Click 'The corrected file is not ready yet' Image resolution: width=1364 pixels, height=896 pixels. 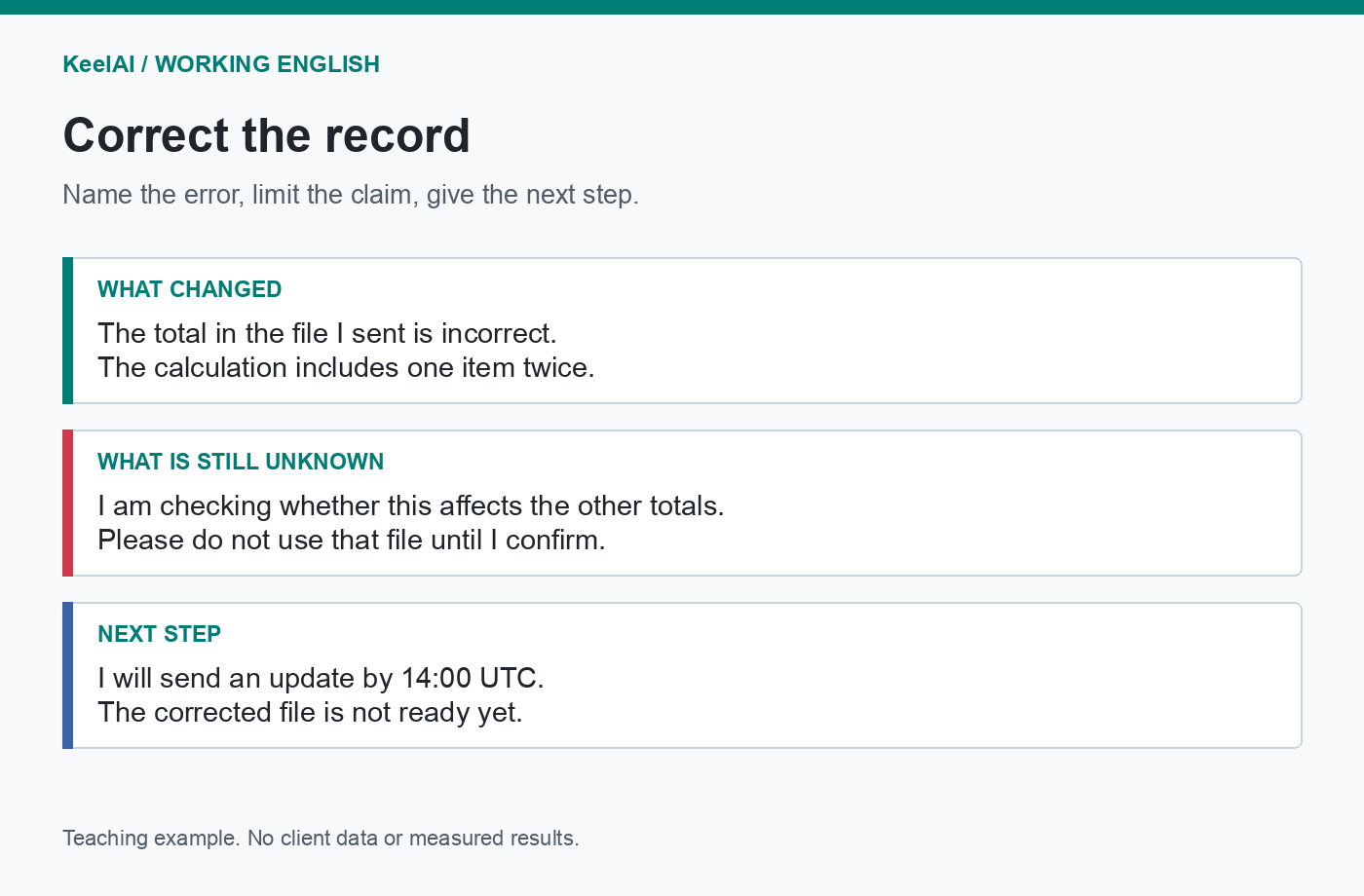pos(310,712)
